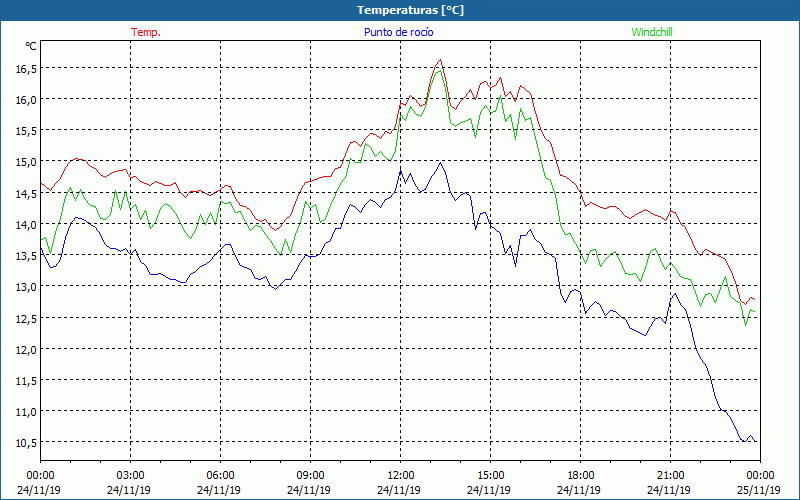800x500 pixels.
Task: Click the 15,5 y-axis value
Action: tap(26, 131)
